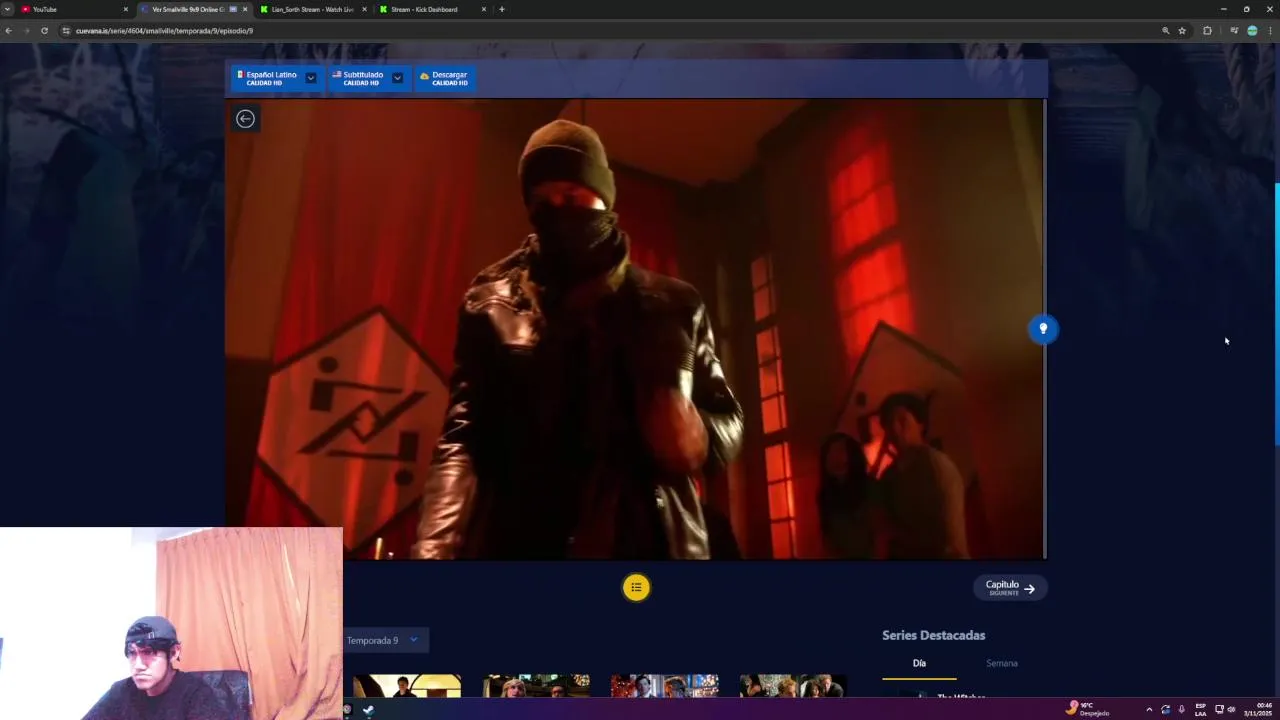
Task: Open the volume icon in system tray
Action: click(1231, 709)
